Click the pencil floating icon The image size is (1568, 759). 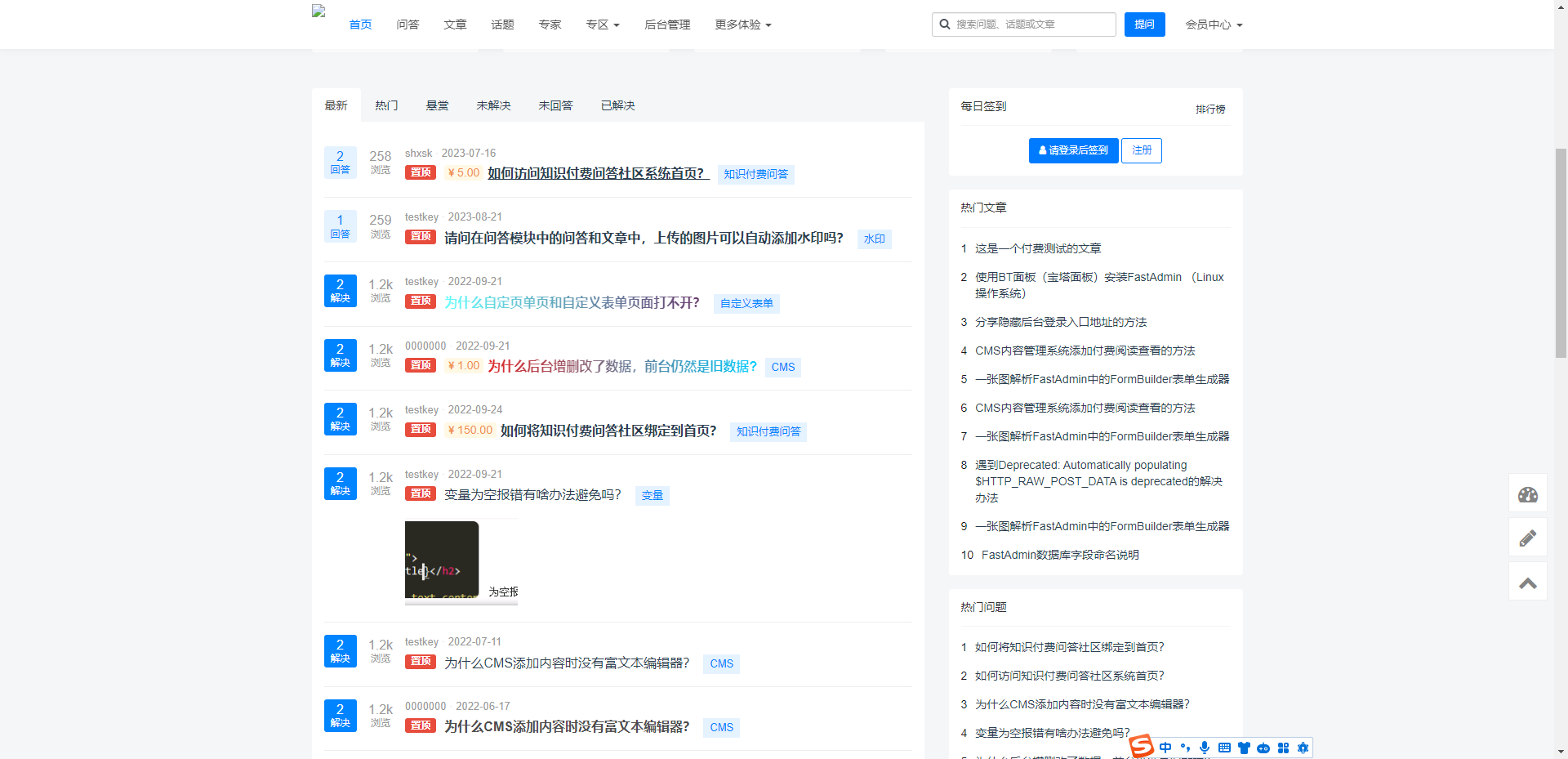1527,538
